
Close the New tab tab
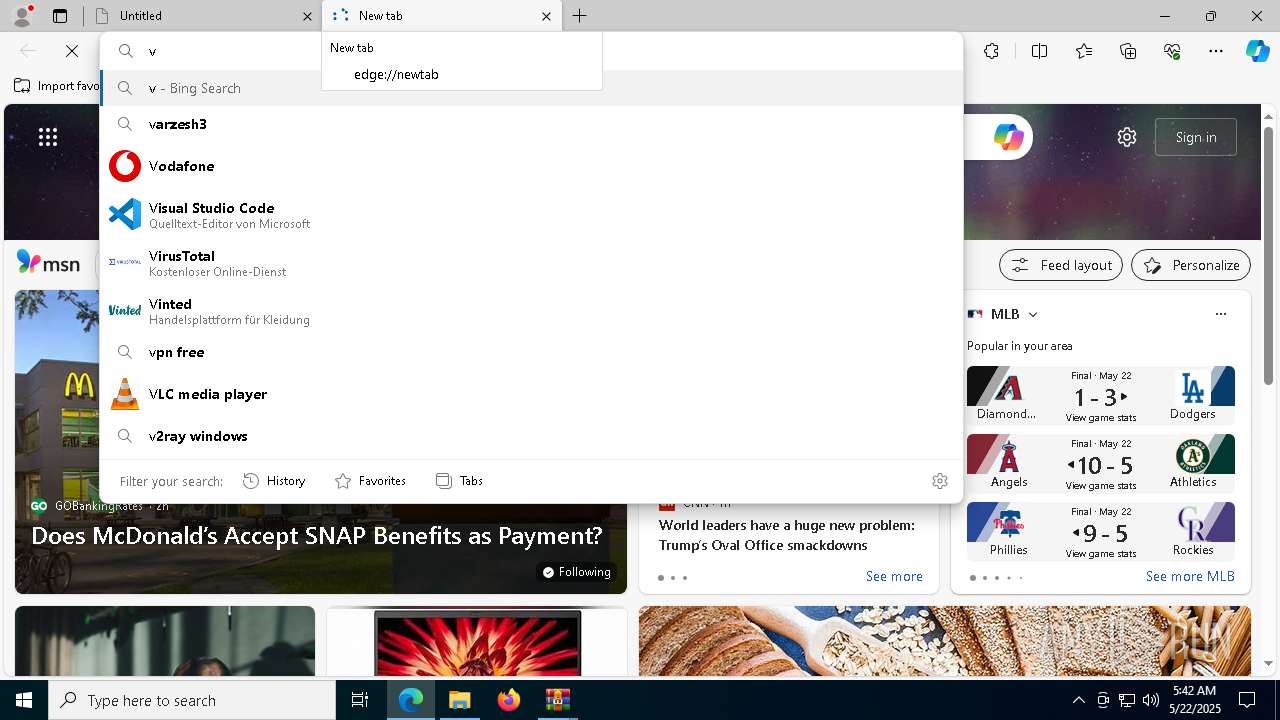coord(546,16)
